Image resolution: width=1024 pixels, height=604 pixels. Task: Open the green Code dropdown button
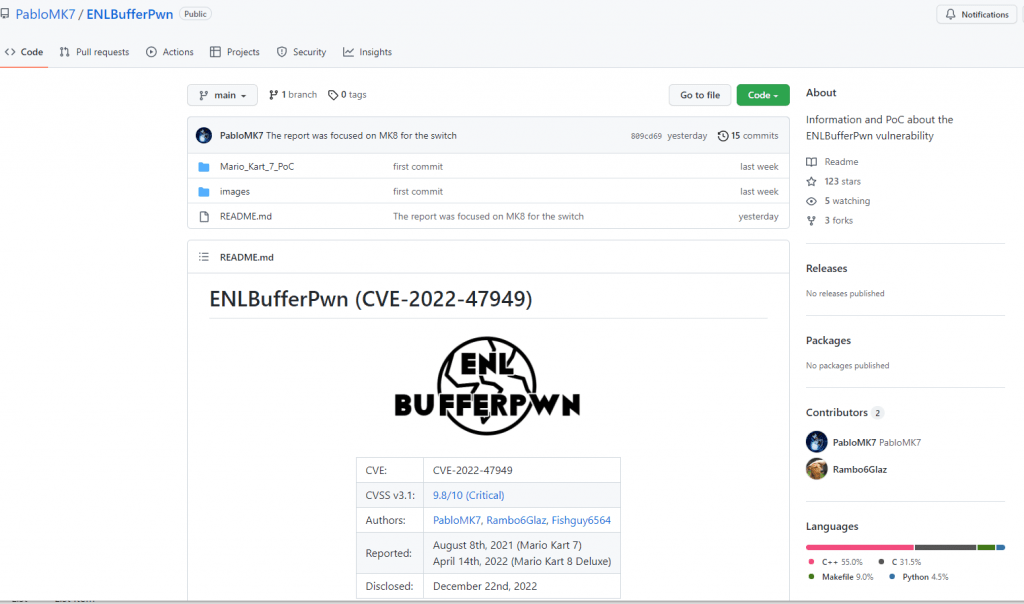tap(763, 95)
